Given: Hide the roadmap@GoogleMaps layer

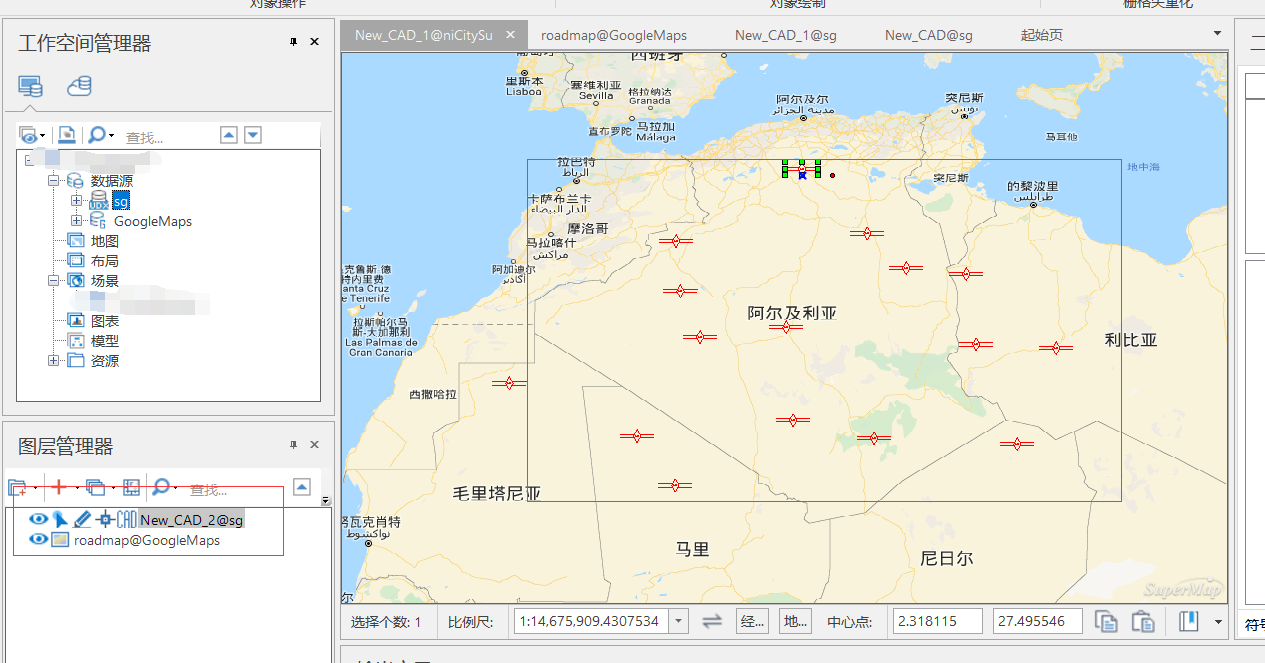Looking at the screenshot, I should pyautogui.click(x=39, y=540).
